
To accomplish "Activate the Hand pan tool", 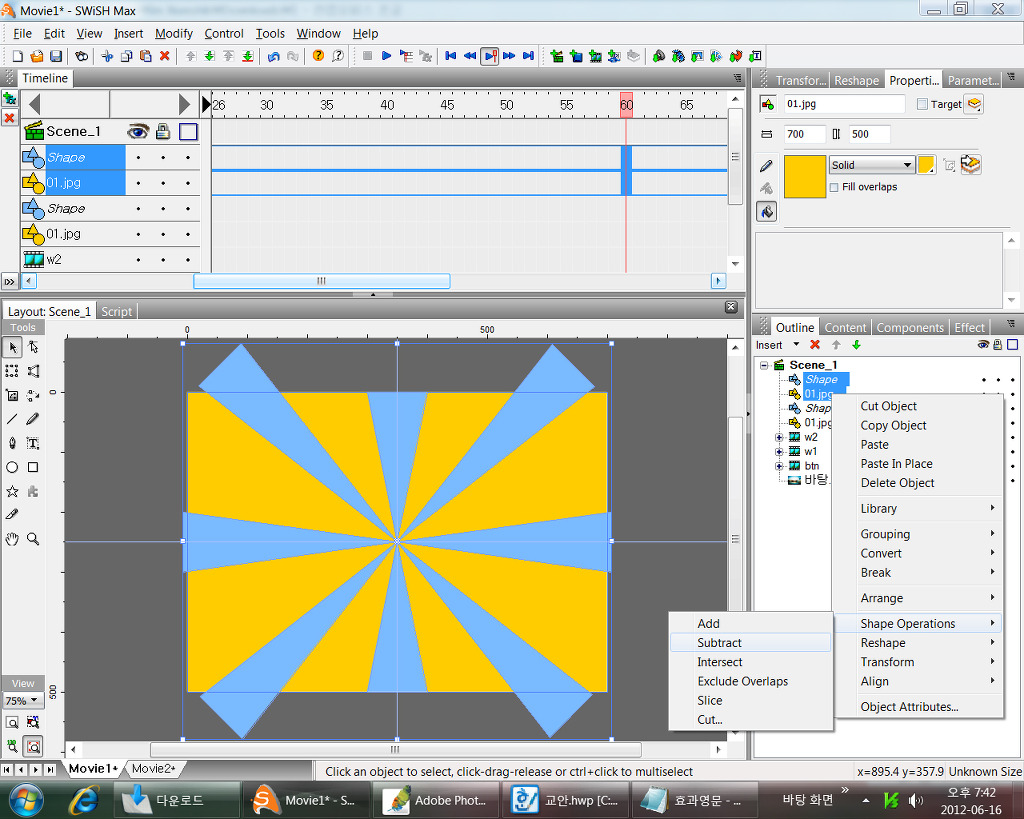I will (x=12, y=539).
